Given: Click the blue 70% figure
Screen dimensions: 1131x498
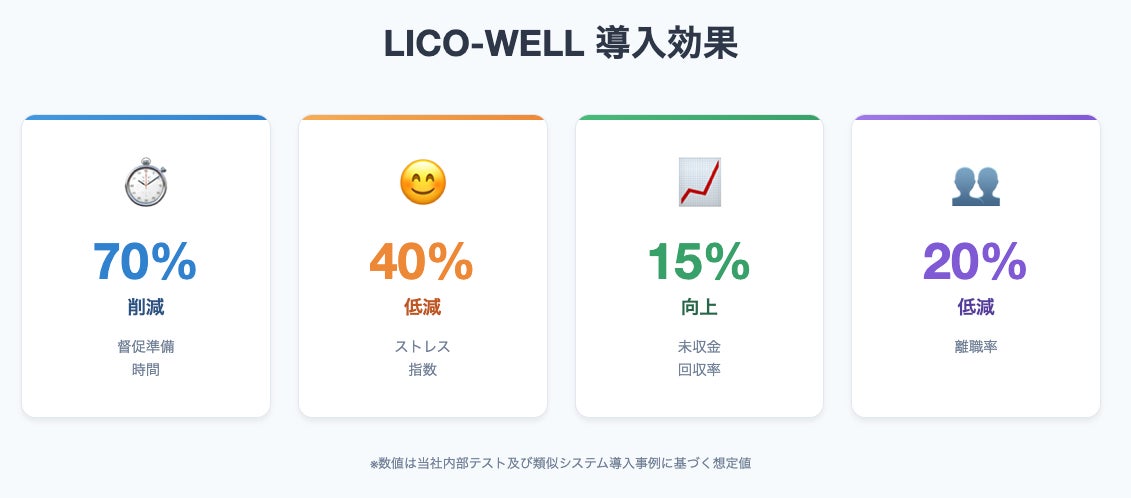Looking at the screenshot, I should (145, 262).
